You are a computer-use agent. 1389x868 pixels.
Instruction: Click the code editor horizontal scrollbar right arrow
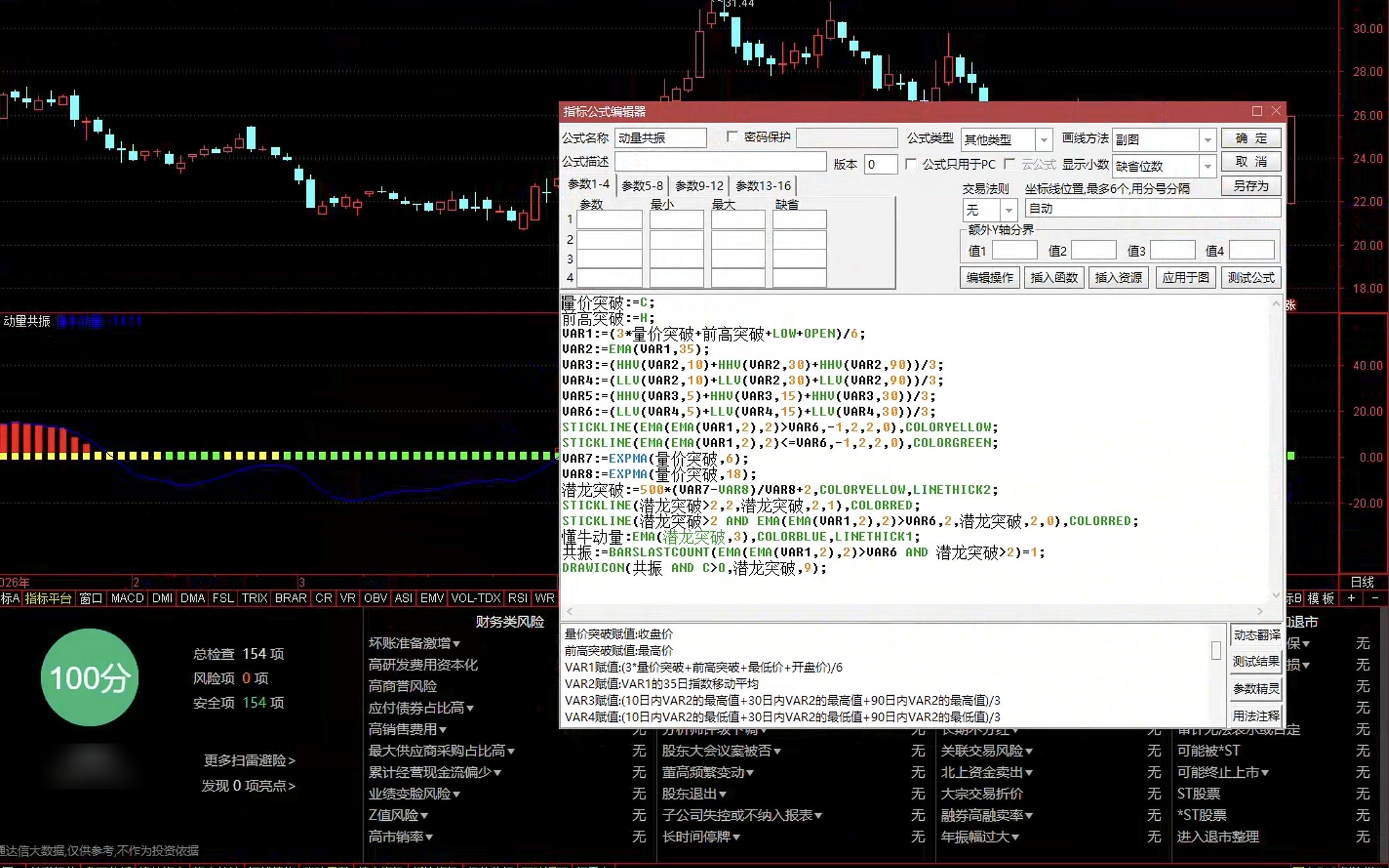pos(1260,611)
